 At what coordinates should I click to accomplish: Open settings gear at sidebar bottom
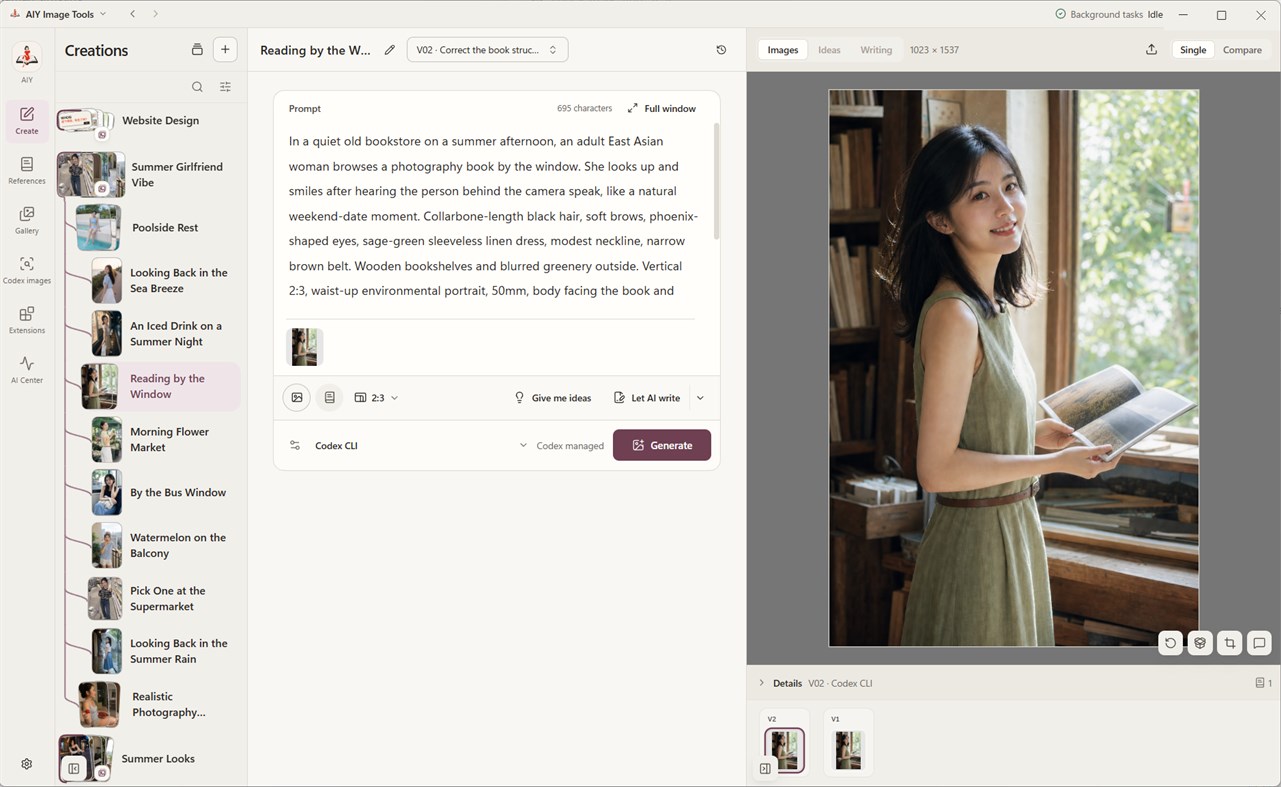pos(27,764)
